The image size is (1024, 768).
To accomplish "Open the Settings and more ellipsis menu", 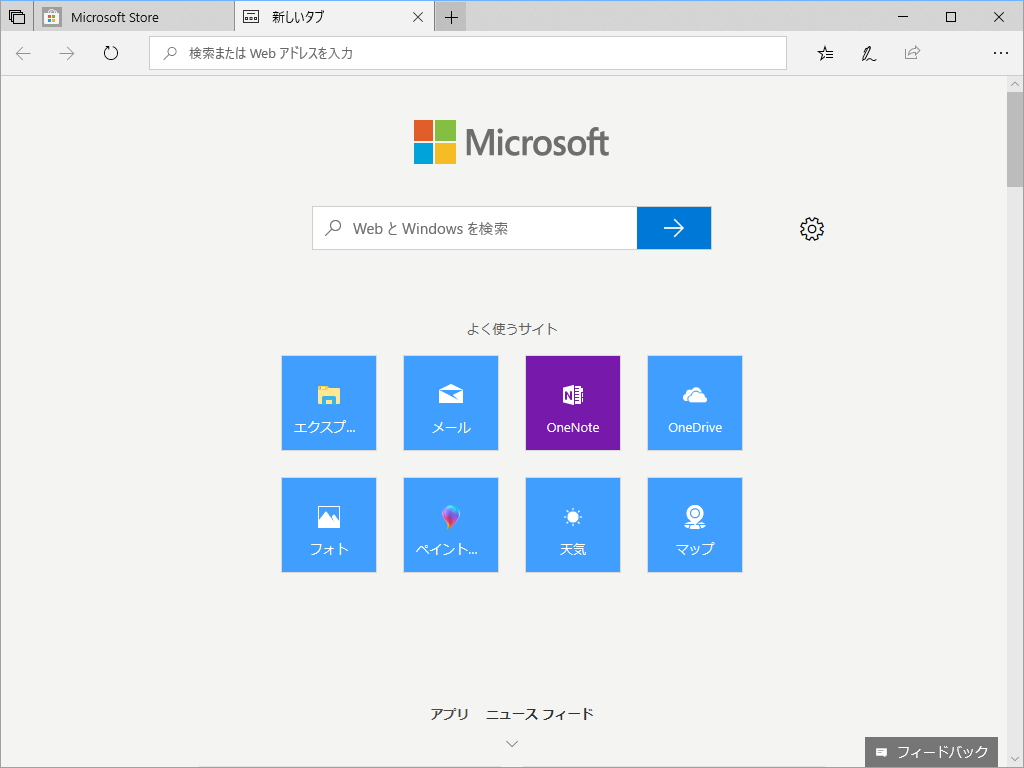I will (1000, 54).
